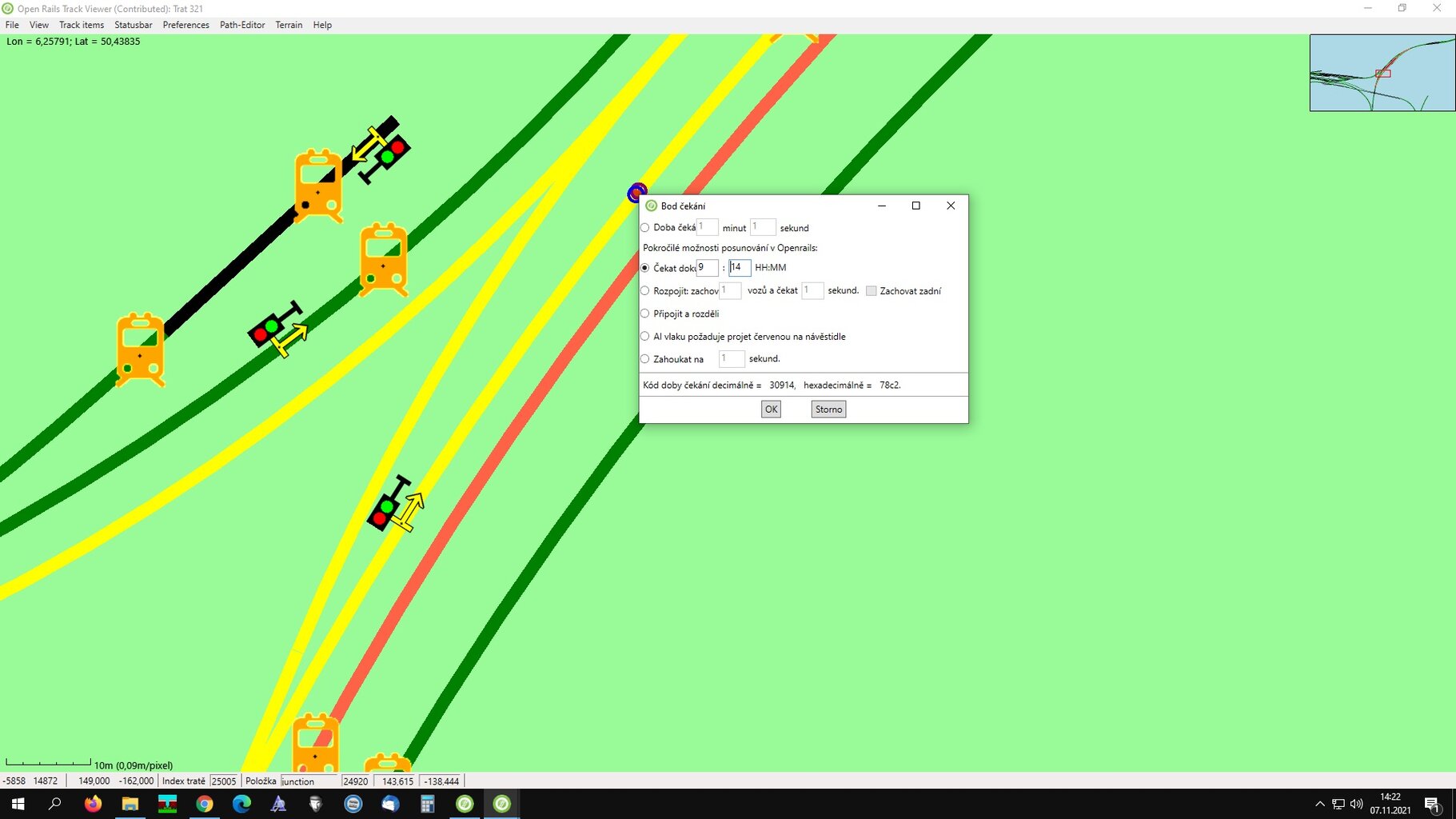Select the 'Doba čeká' radio option
The image size is (1456, 819).
click(645, 228)
